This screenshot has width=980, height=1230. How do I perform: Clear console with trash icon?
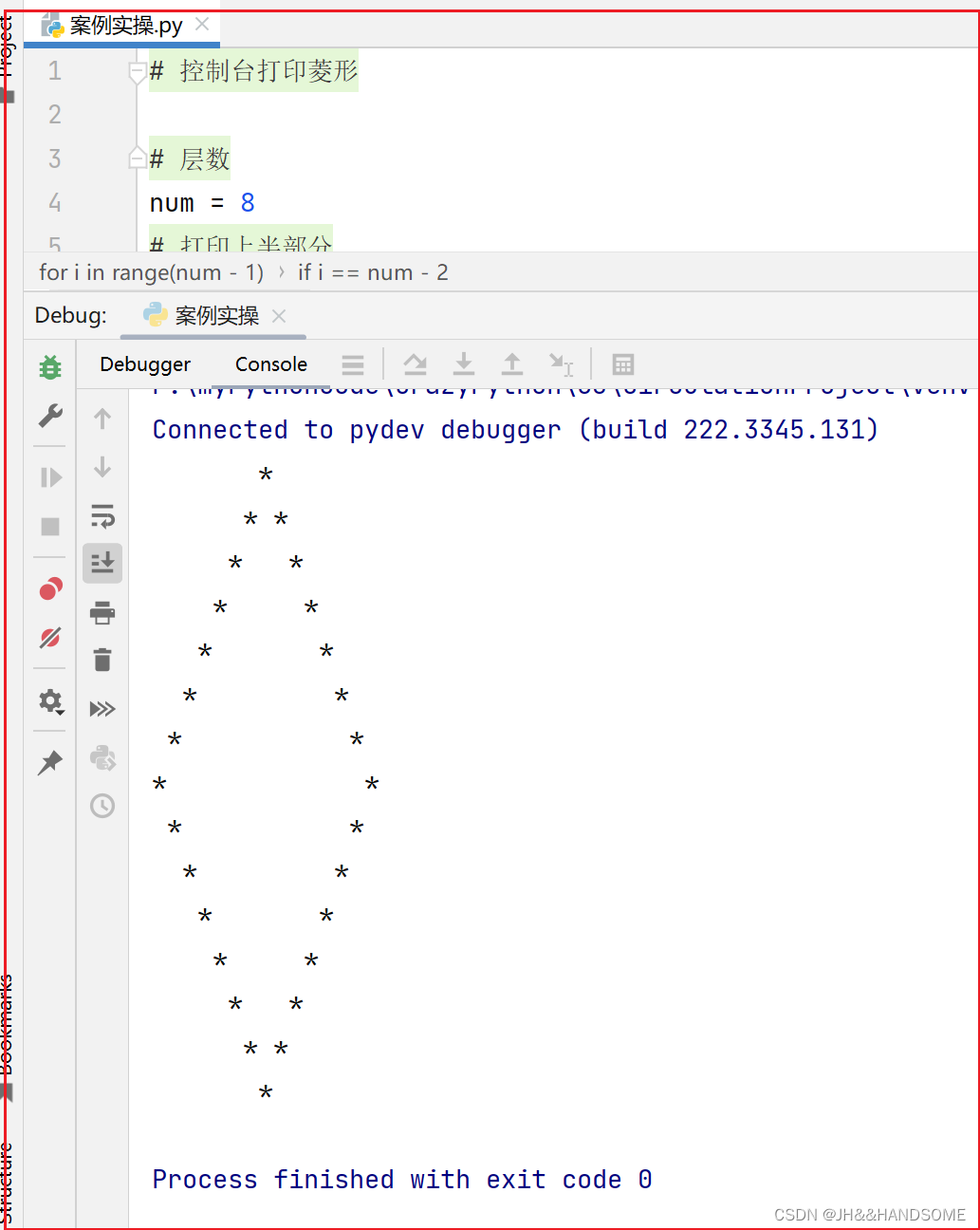click(102, 660)
